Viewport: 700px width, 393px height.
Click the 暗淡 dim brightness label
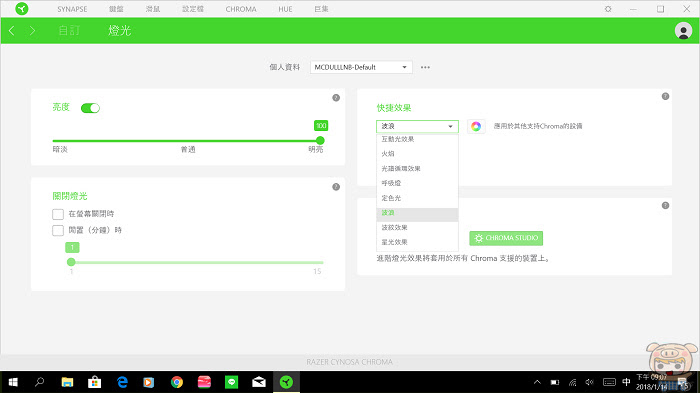(x=60, y=149)
